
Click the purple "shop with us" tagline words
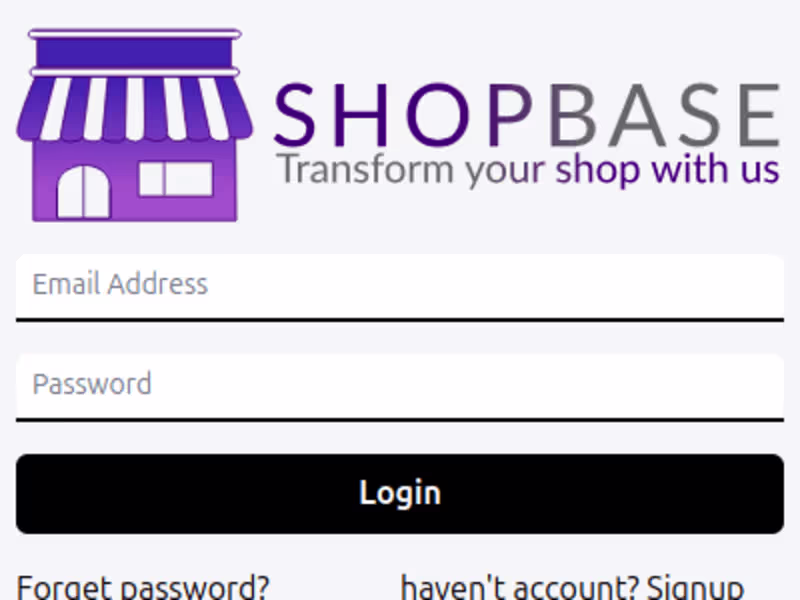point(667,169)
